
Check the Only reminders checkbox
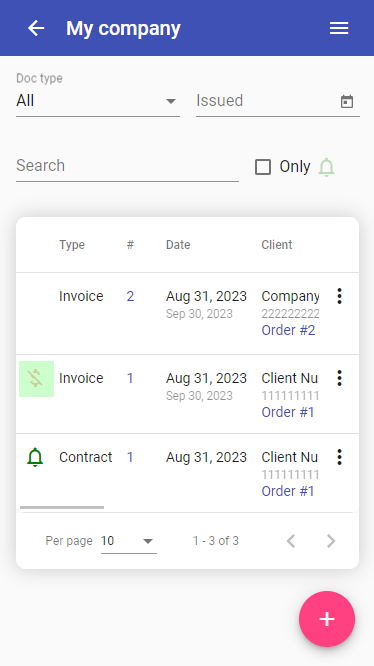[263, 167]
